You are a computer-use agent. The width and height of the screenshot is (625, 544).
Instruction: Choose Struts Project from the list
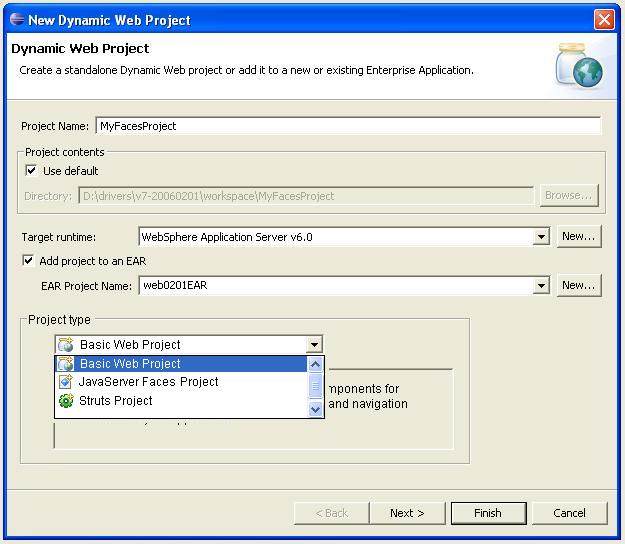pyautogui.click(x=181, y=401)
